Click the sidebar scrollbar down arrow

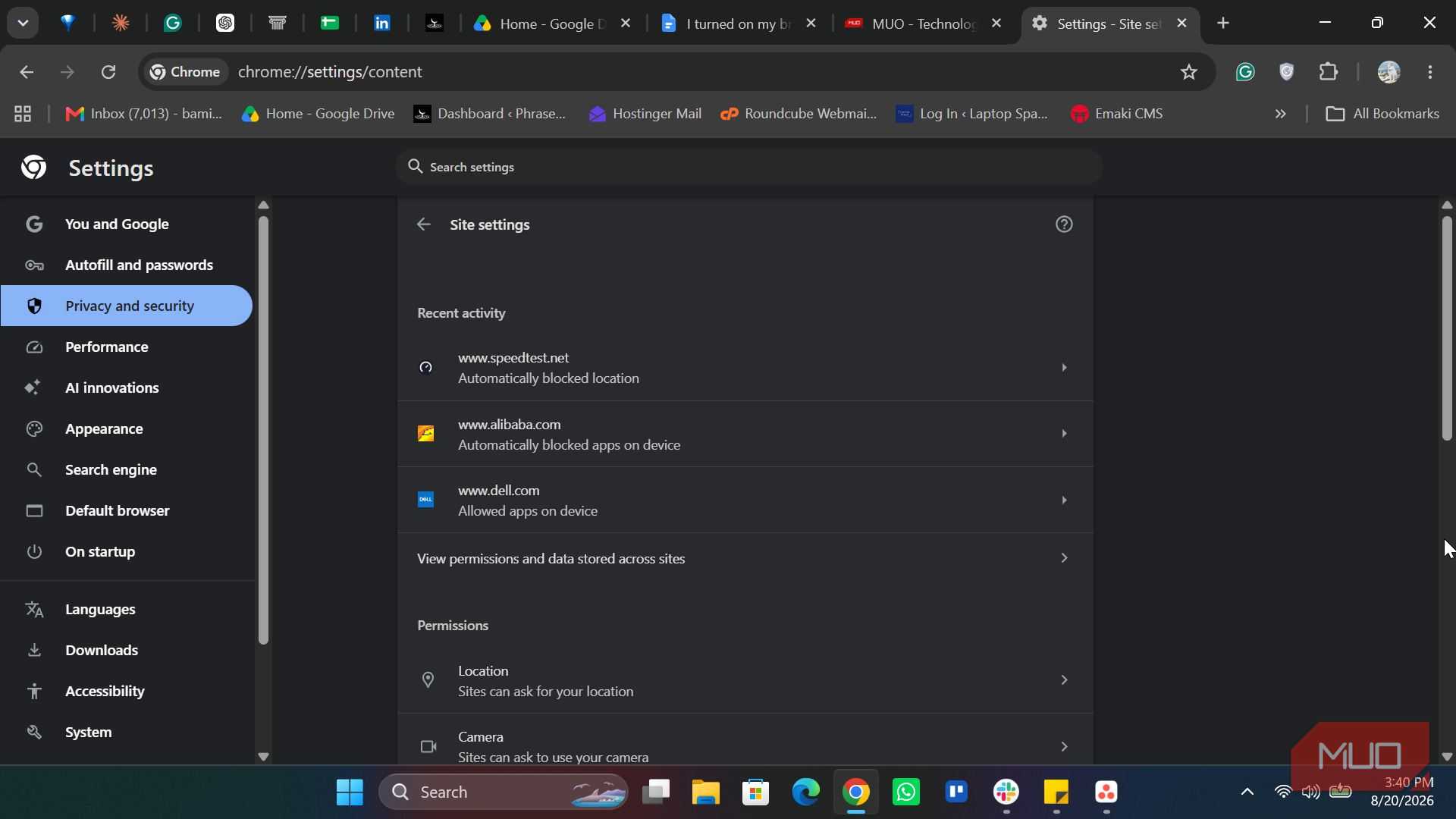point(263,756)
